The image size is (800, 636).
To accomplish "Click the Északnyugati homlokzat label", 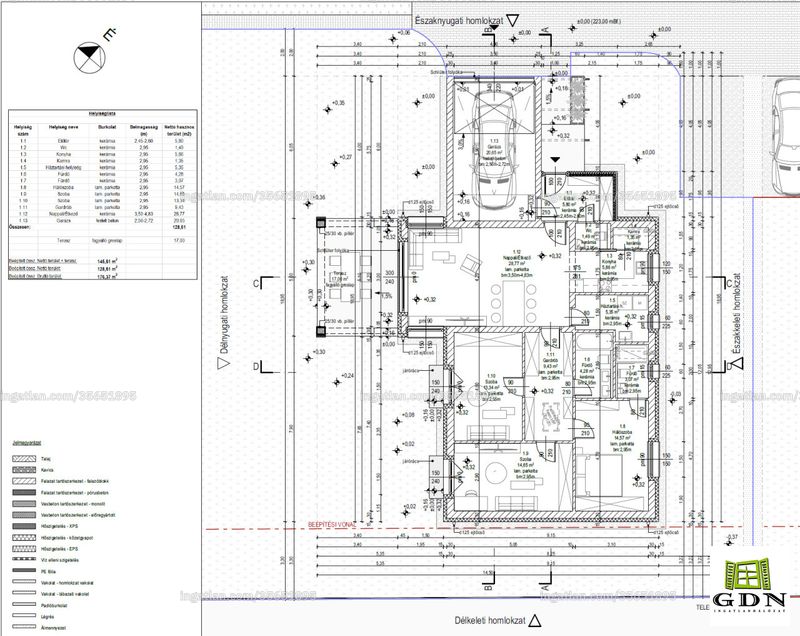I will (459, 21).
